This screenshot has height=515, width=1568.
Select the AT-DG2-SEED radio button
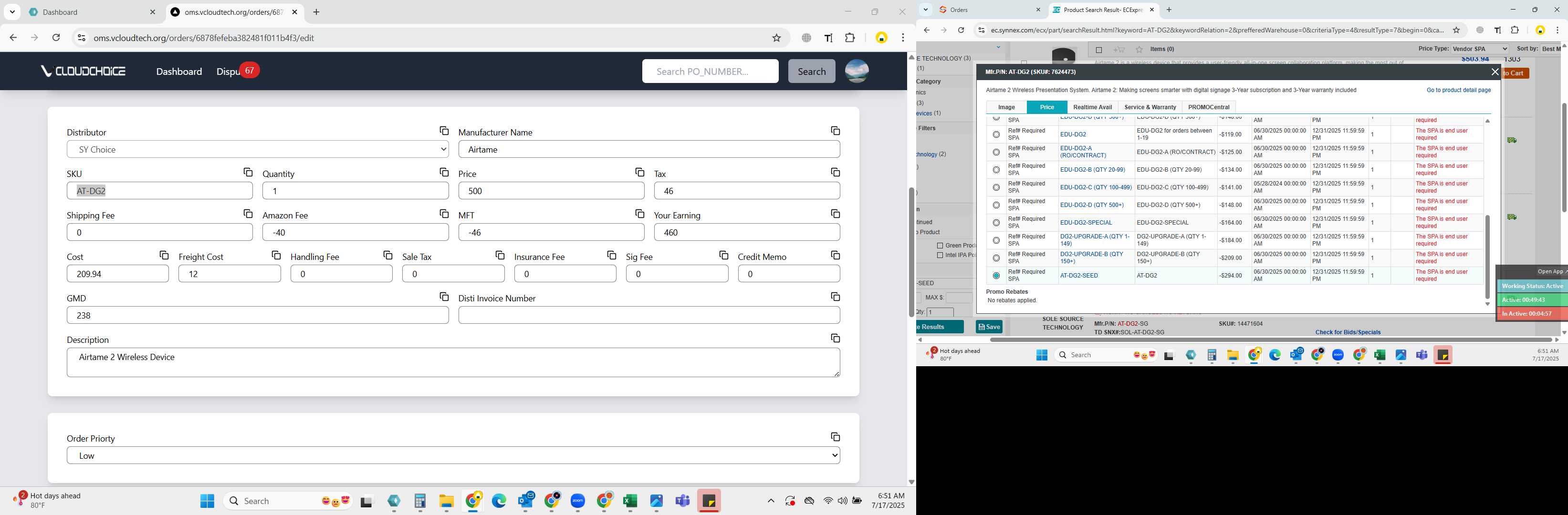point(996,276)
